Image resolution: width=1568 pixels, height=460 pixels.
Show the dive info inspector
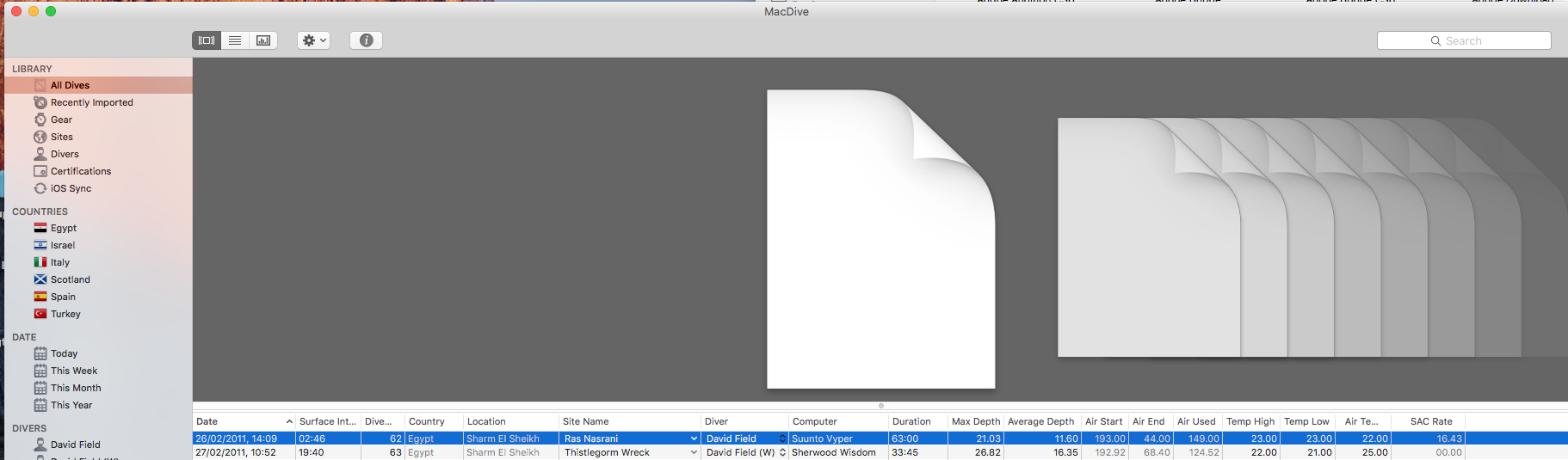pos(366,40)
